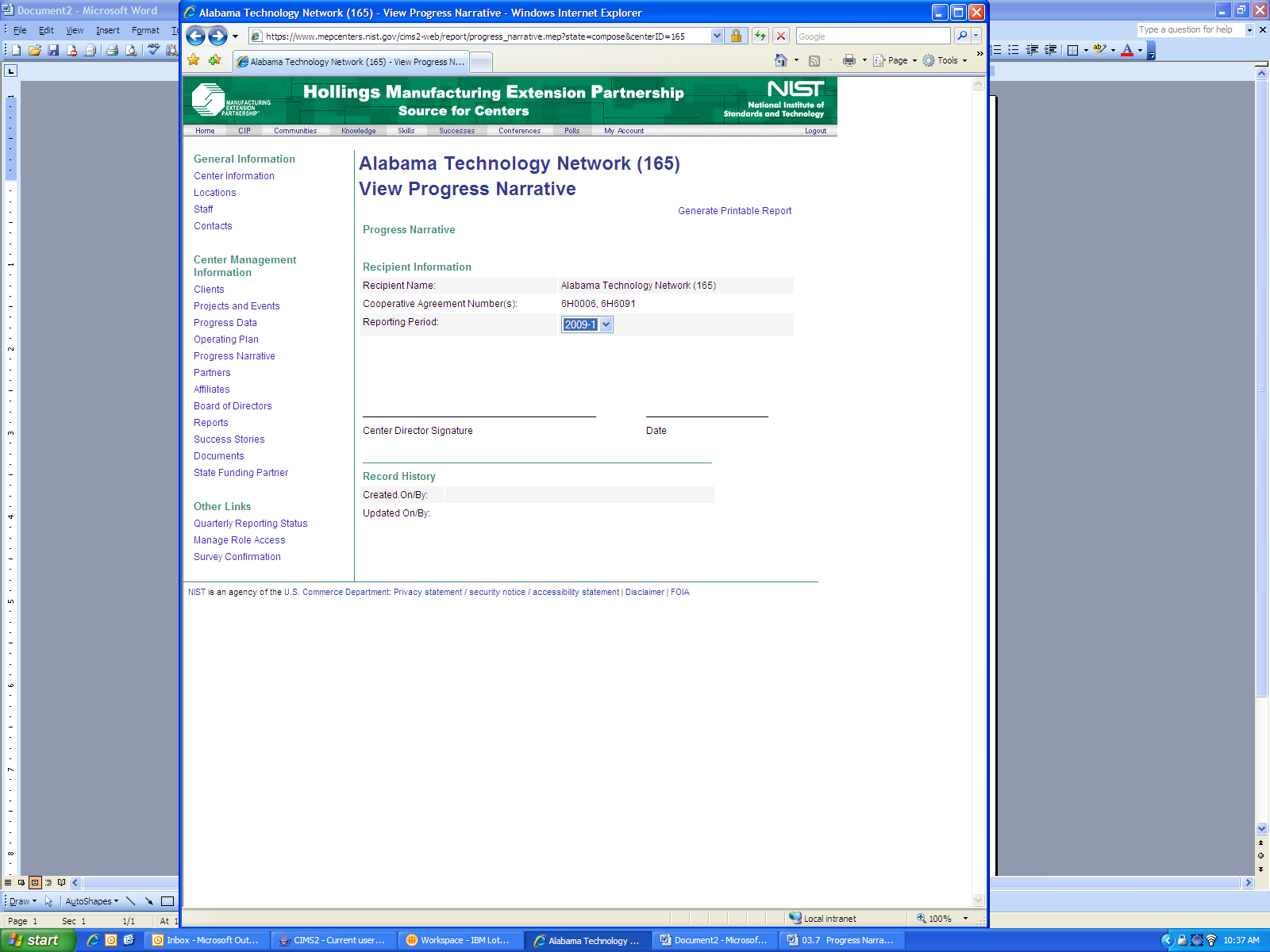The height and width of the screenshot is (952, 1270).
Task: Click the empty new tab button in IE
Action: click(481, 62)
